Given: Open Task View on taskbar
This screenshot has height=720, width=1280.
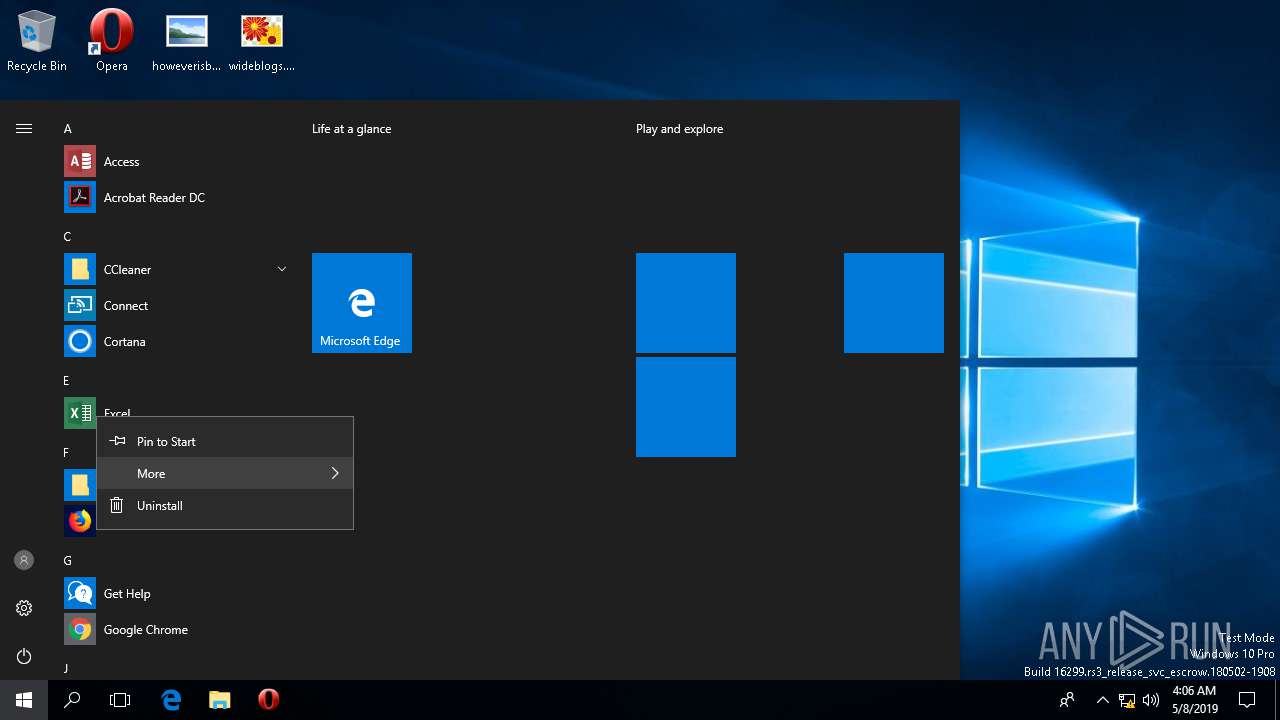Looking at the screenshot, I should pyautogui.click(x=120, y=700).
